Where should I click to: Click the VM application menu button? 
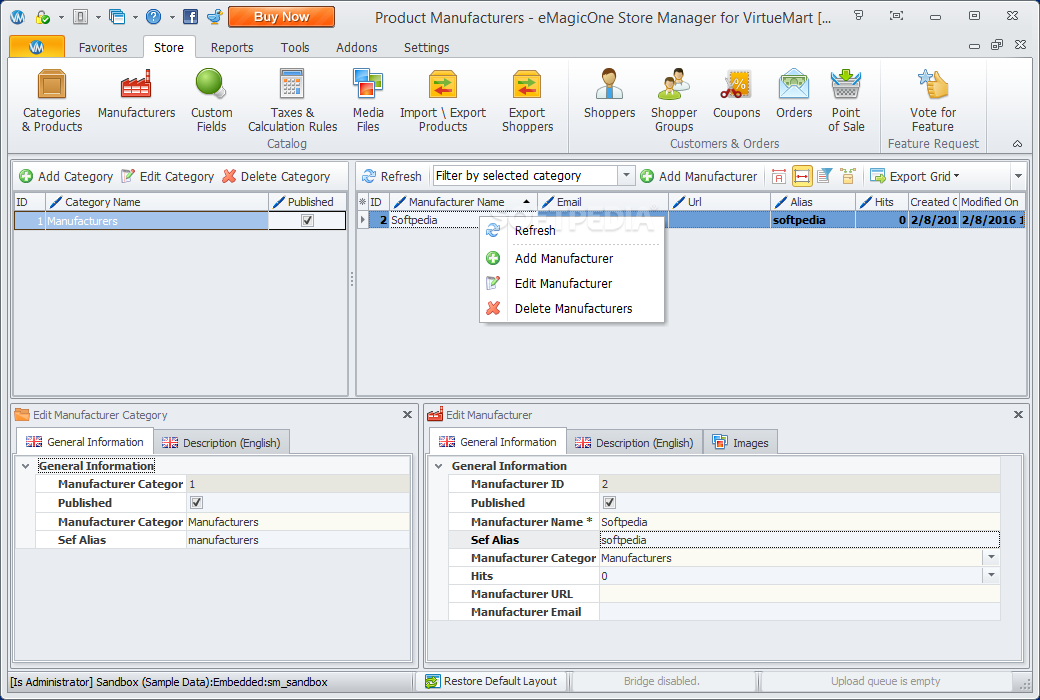[x=37, y=46]
